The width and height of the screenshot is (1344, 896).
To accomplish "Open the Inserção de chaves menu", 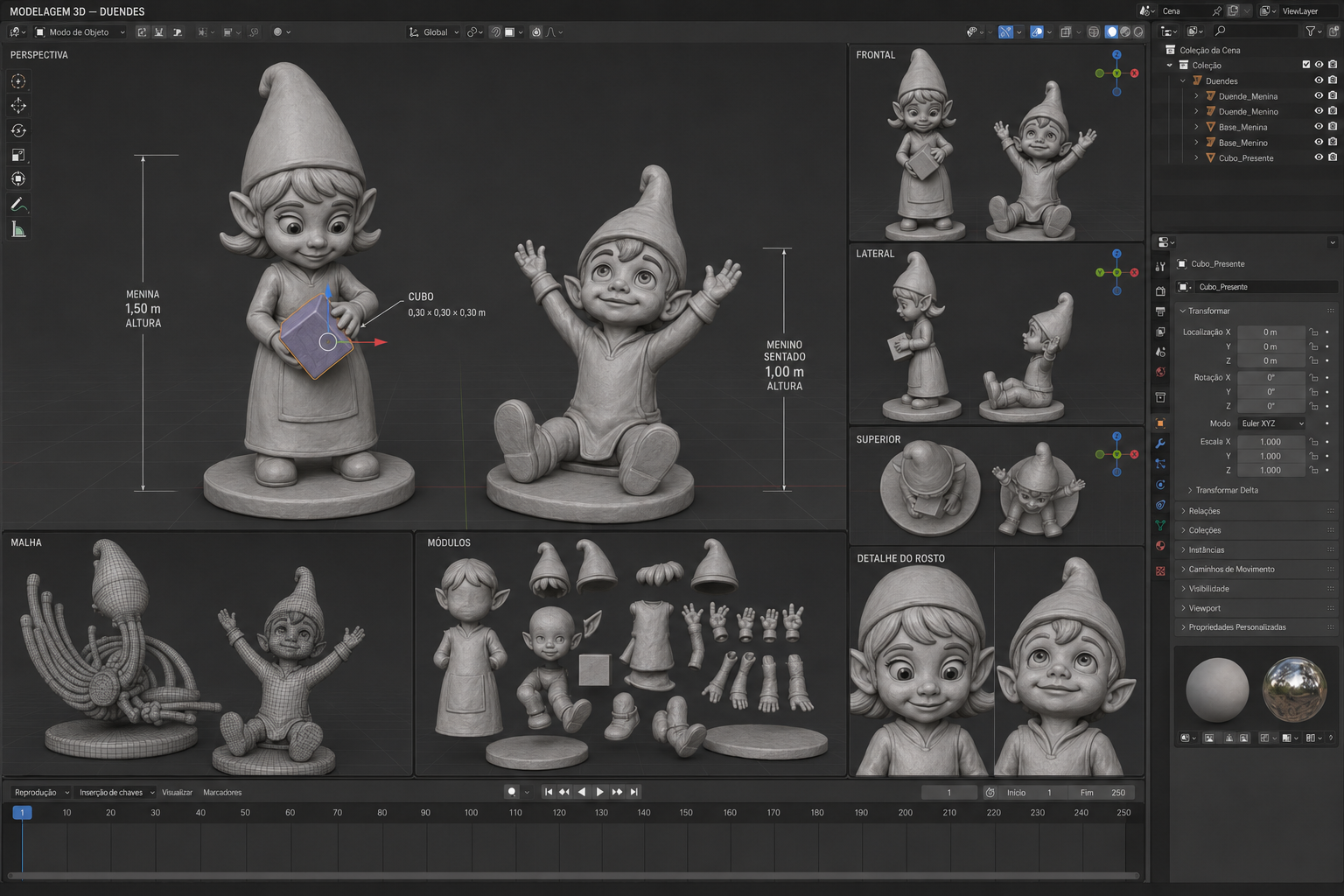I will [115, 792].
